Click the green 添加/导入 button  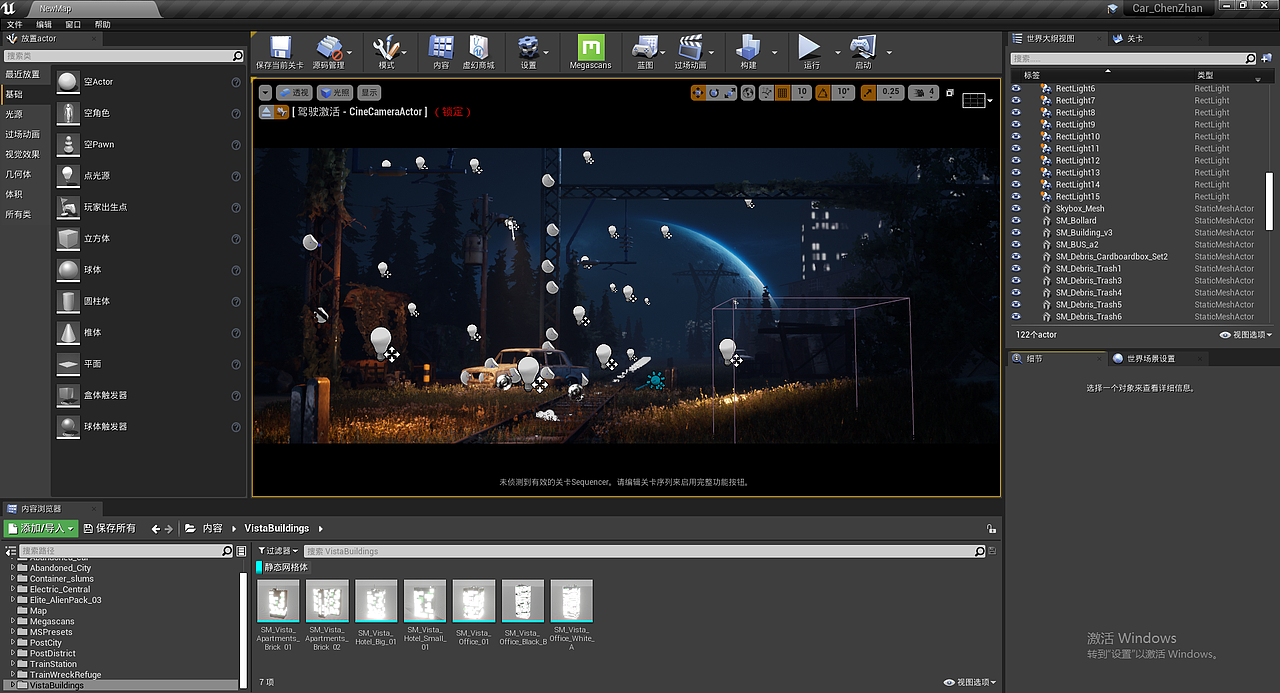[x=40, y=527]
